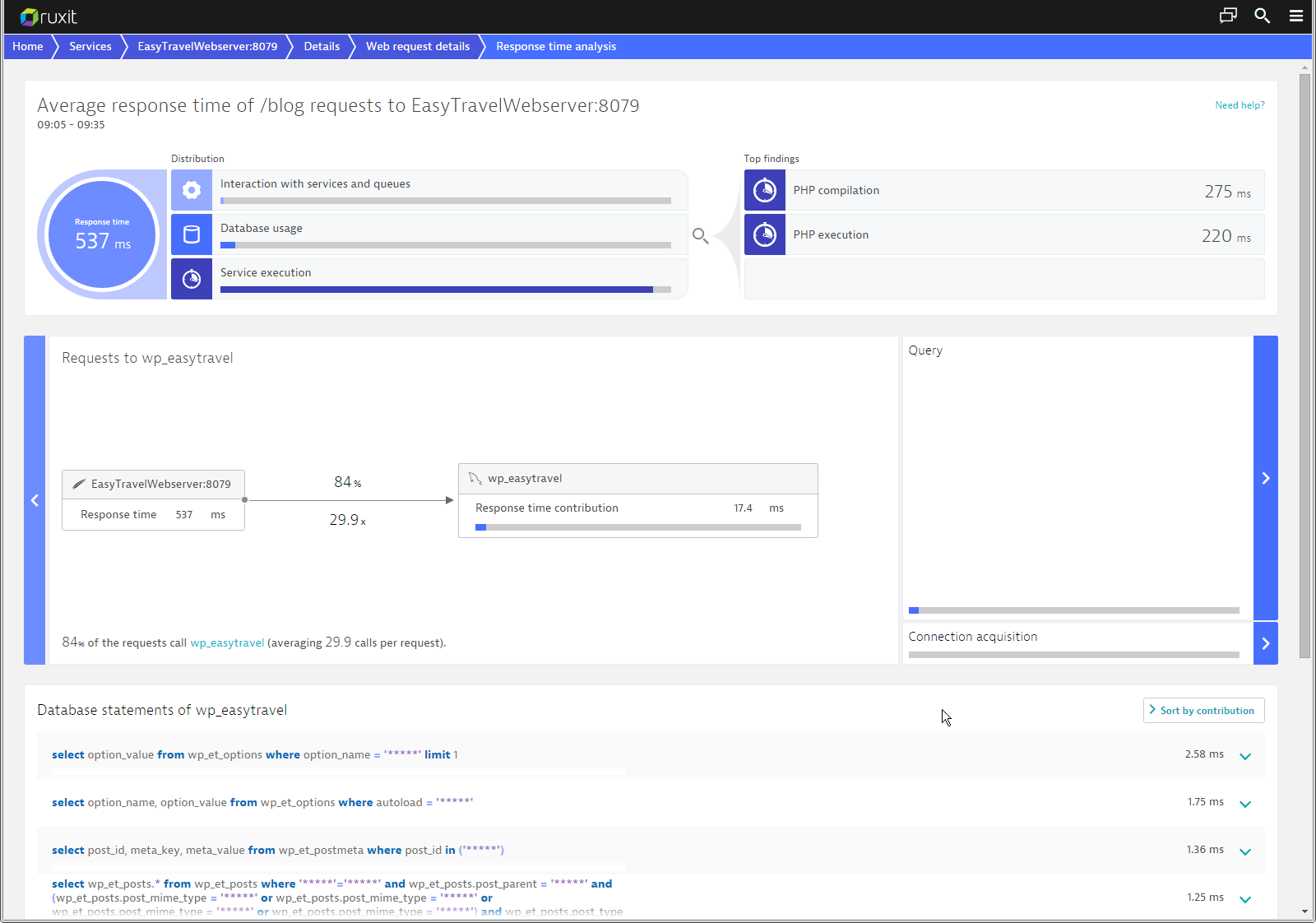Click the 84% call percentage label
Viewport: 1316px width, 923px height.
pos(348,482)
